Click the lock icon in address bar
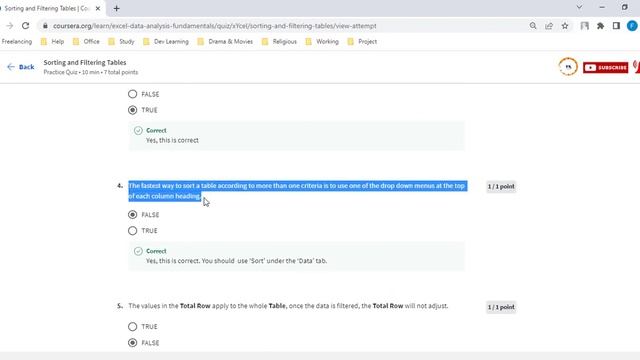This screenshot has width=640, height=360. 45,26
